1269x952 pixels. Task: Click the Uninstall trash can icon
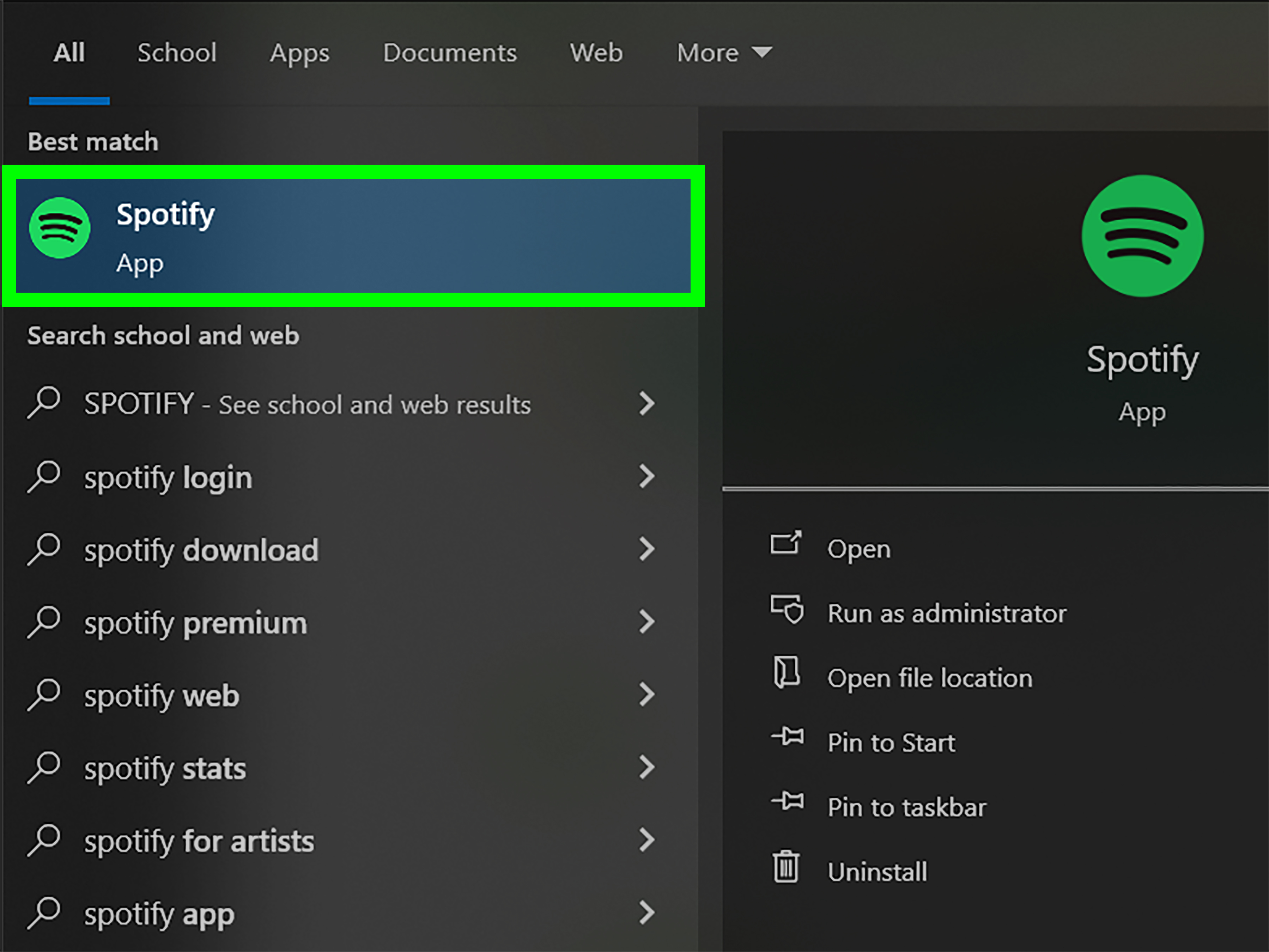click(785, 867)
